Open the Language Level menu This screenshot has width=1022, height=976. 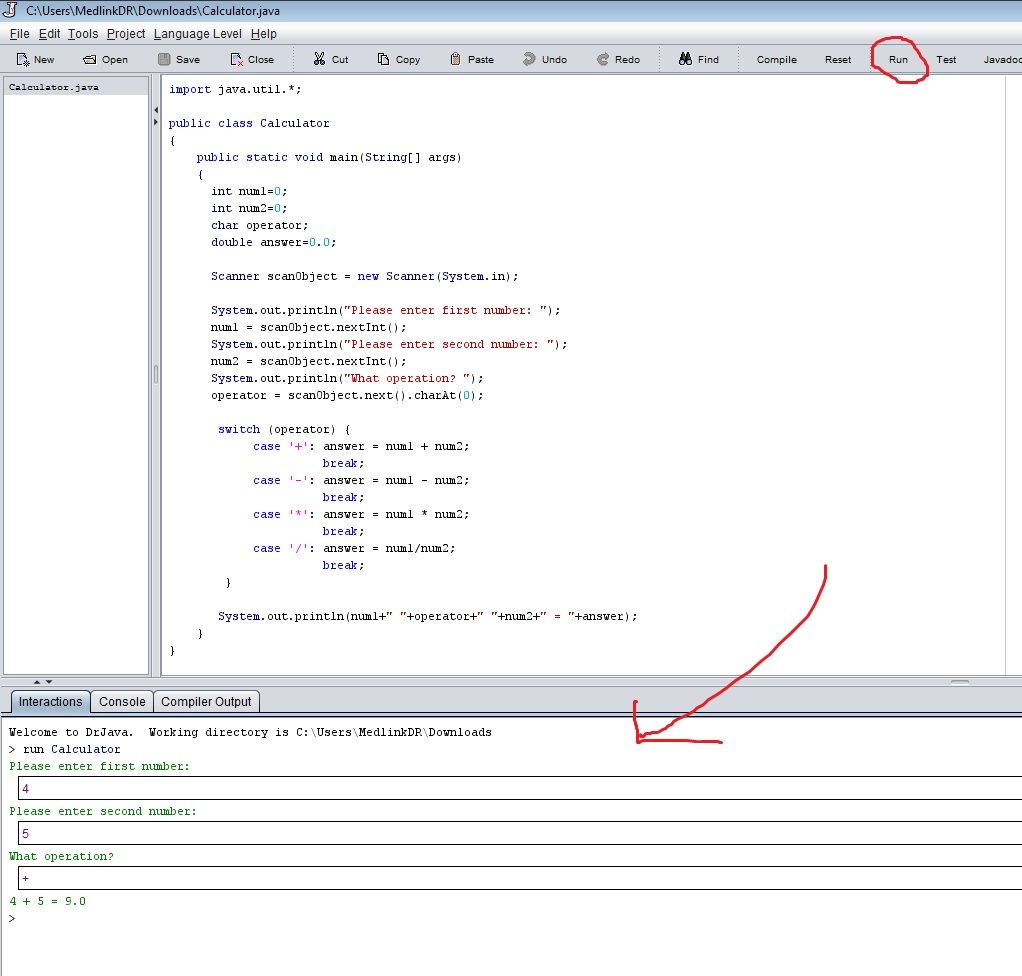(197, 34)
